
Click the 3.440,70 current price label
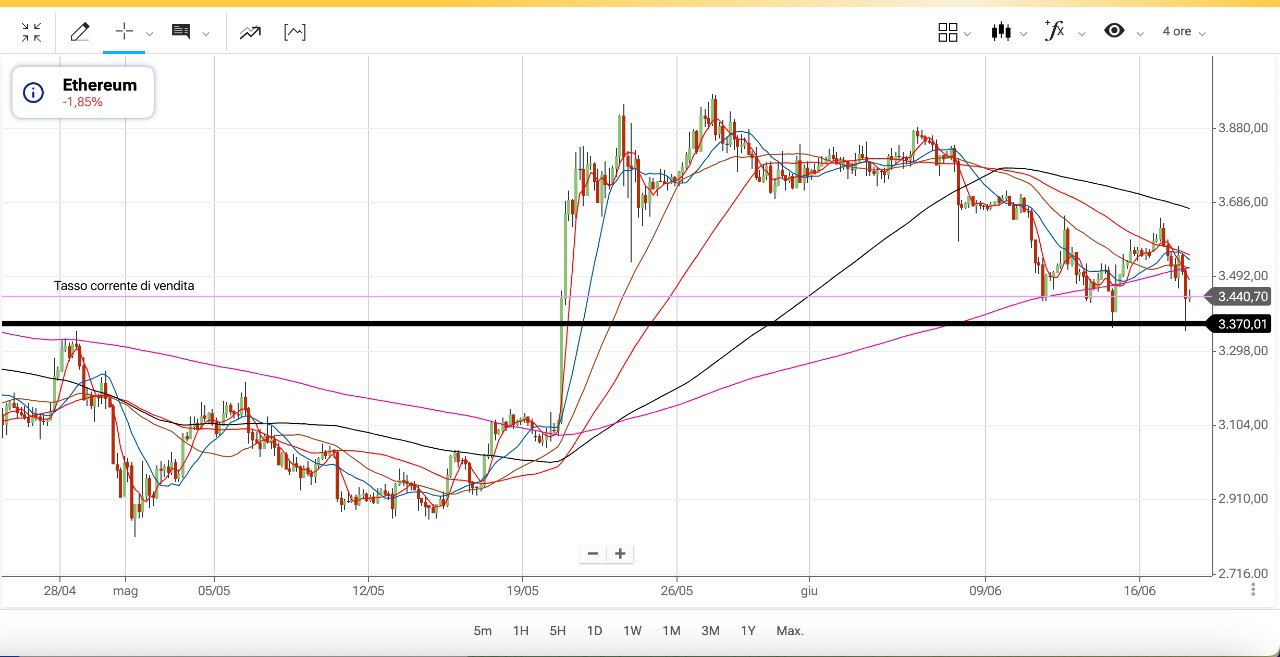(1242, 296)
